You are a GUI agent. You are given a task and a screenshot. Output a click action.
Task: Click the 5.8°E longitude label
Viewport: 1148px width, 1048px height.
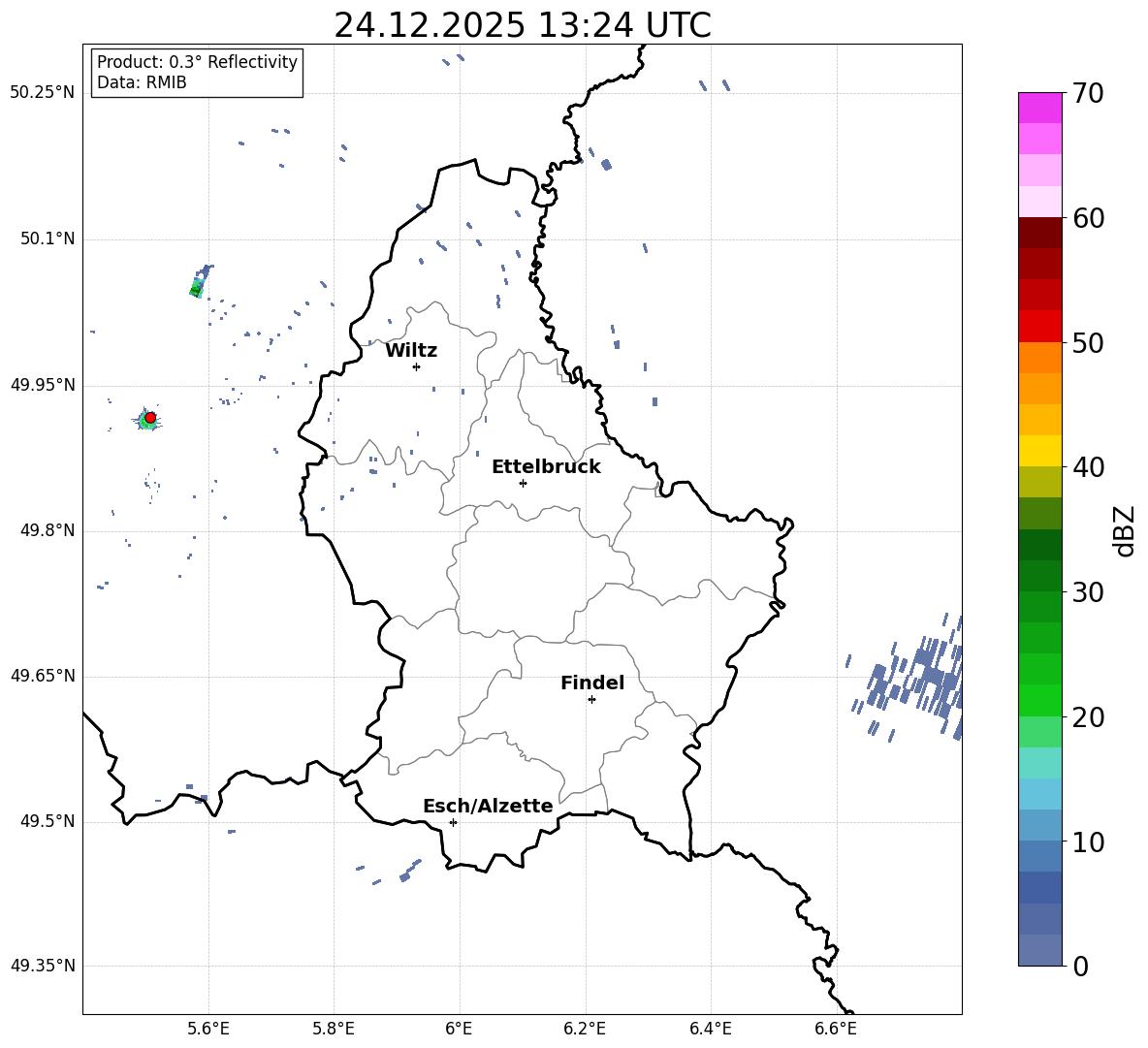click(334, 1029)
